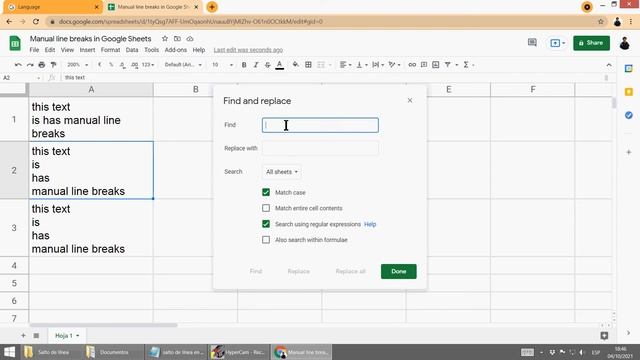This screenshot has width=640, height=360.
Task: Open the text color picker
Action: tap(280, 65)
